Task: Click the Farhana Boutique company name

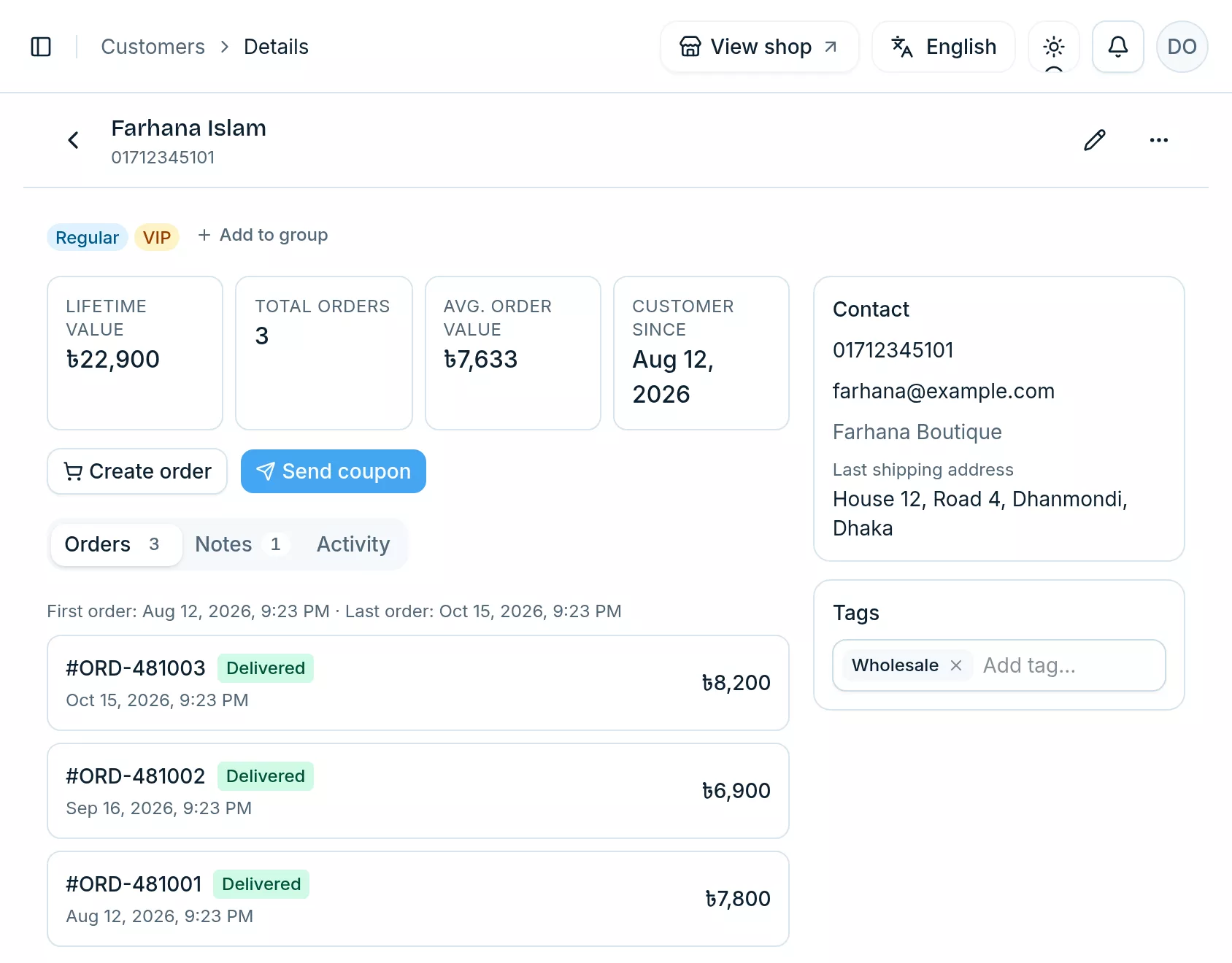Action: [917, 432]
